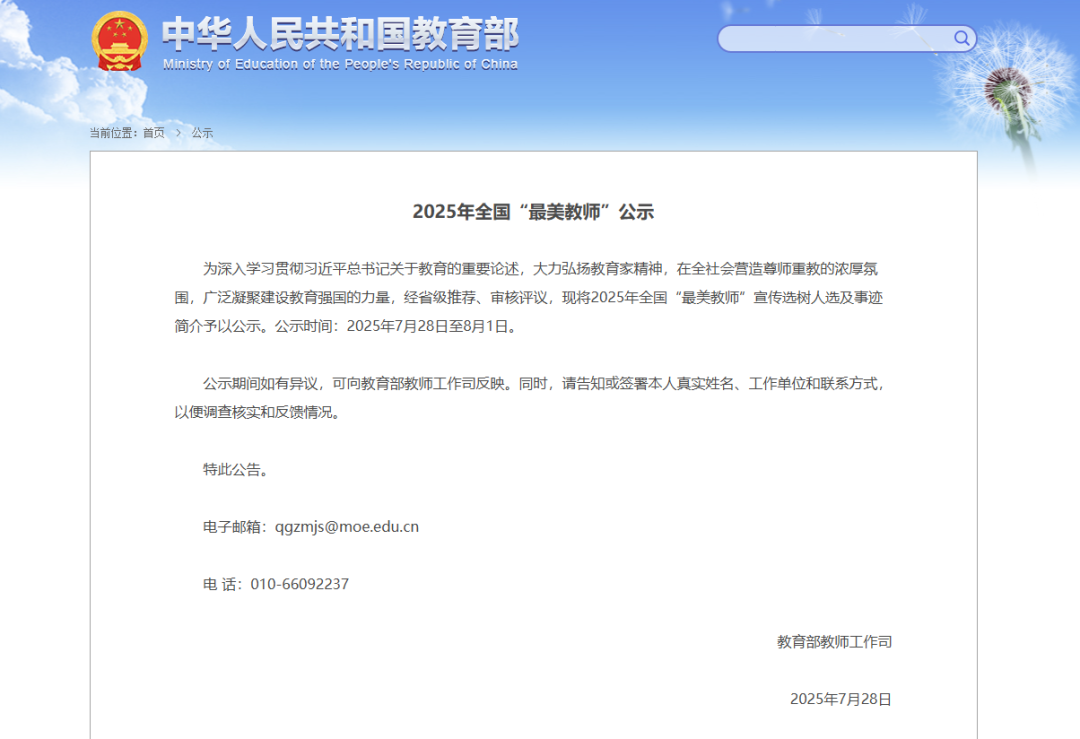The height and width of the screenshot is (739, 1080).
Task: Click the breadcrumb chevron separator
Action: pos(178,133)
